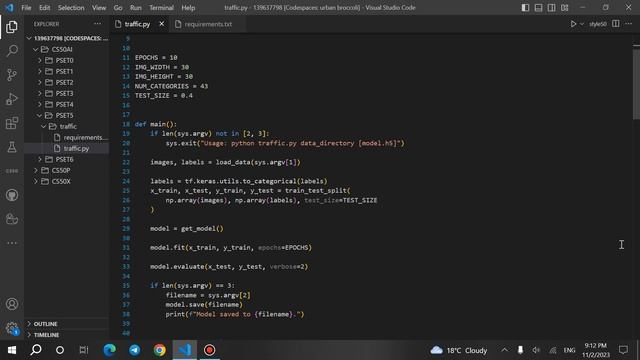The height and width of the screenshot is (360, 640).
Task: Collapse the CS50AI folder
Action: [67, 49]
